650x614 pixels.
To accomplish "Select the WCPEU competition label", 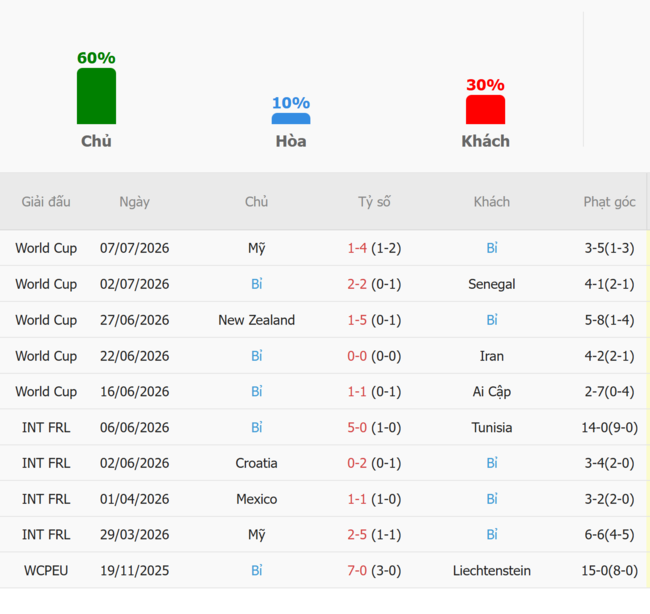I will (46, 570).
